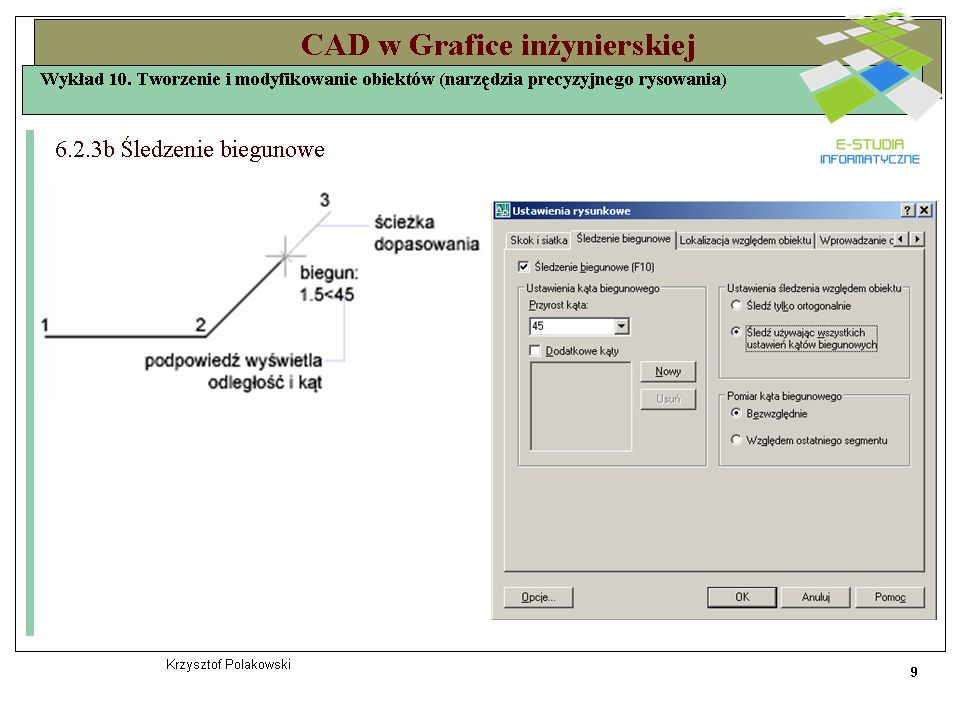The image size is (960, 720).
Task: Click the help question mark button
Action: [x=909, y=211]
